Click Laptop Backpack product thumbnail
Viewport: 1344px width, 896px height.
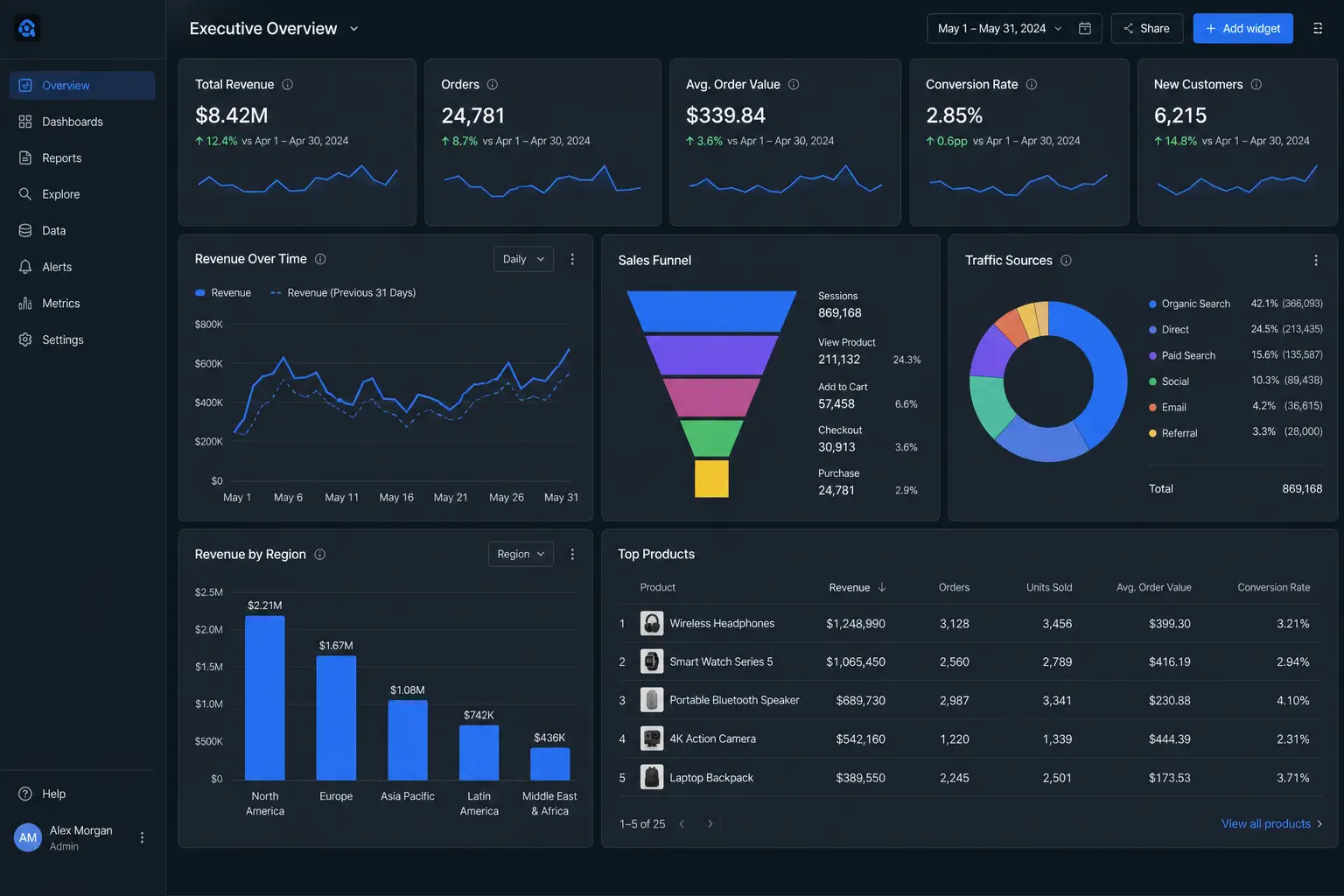652,777
